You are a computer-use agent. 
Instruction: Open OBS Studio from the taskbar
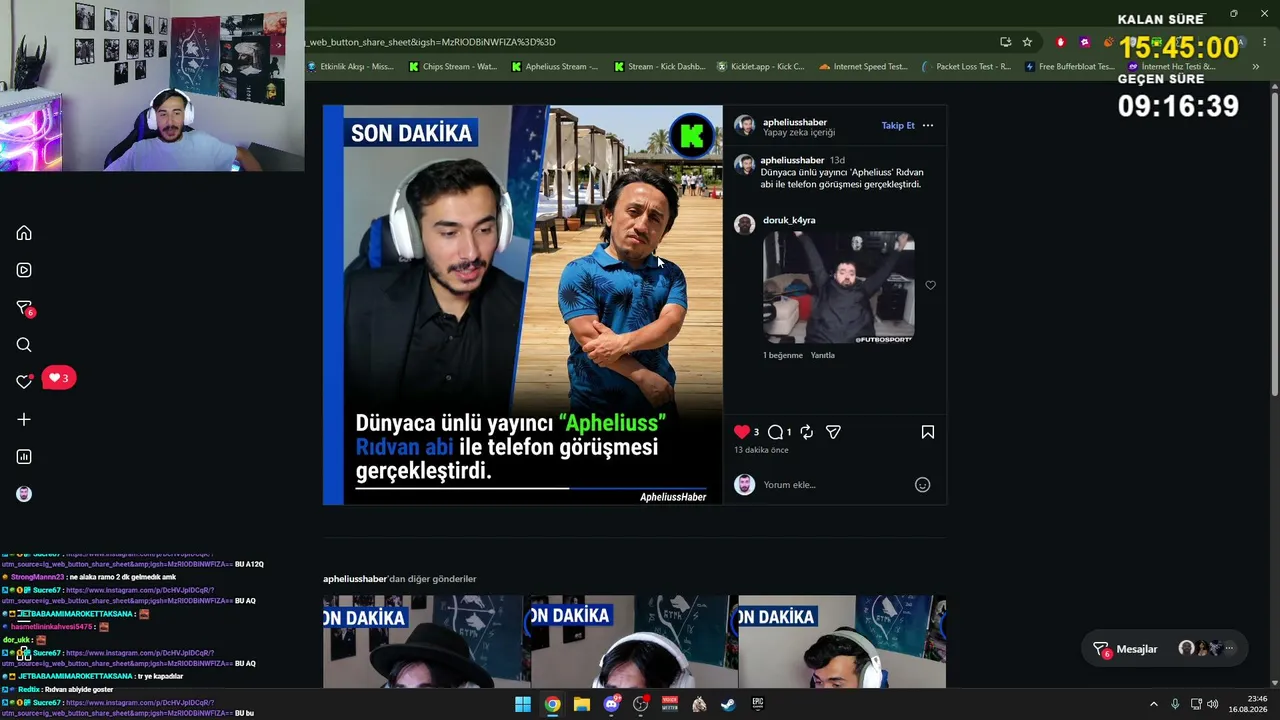[x=640, y=704]
